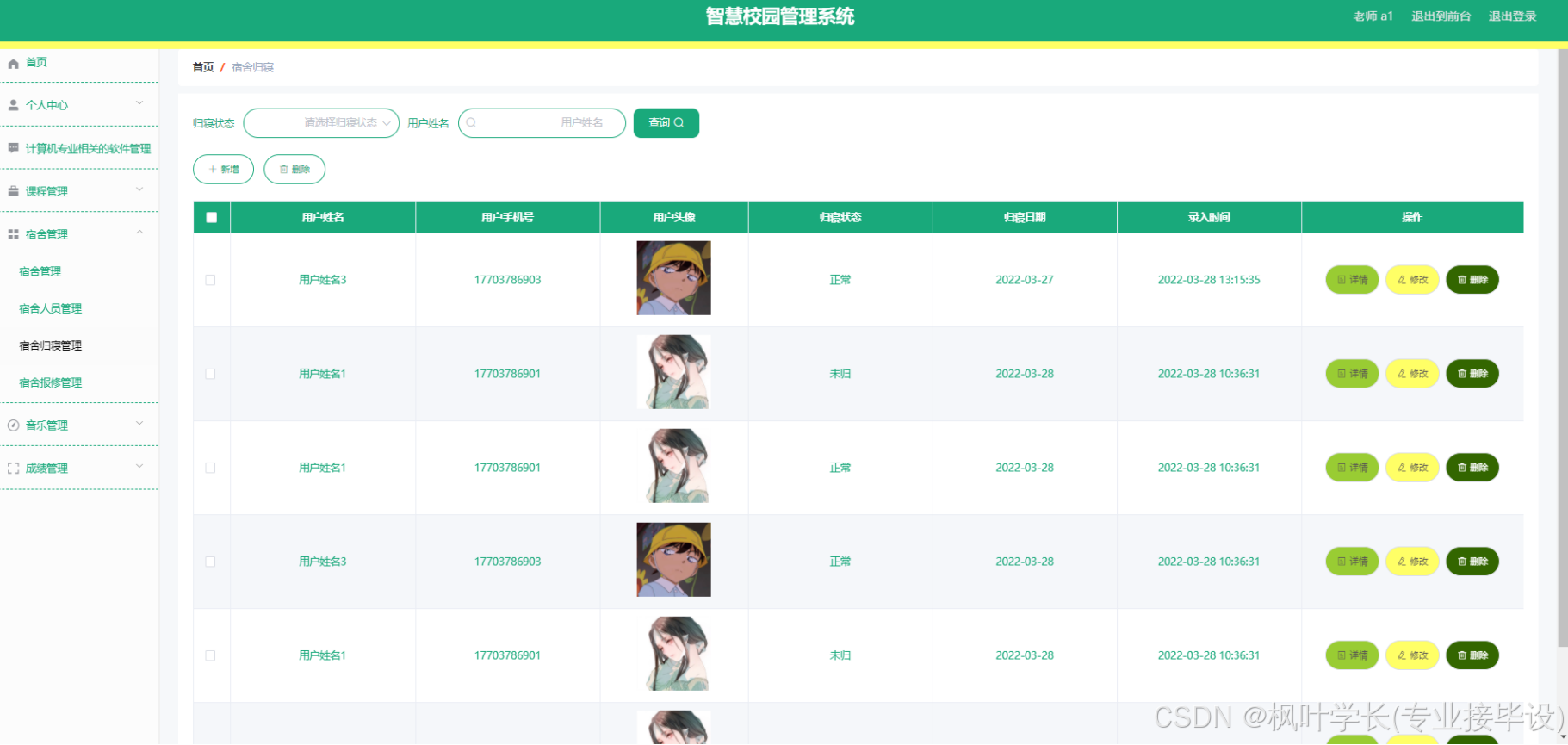This screenshot has width=1568, height=745.
Task: Click avatar thumbnail in 用户姓名1 正常 row
Action: click(x=673, y=466)
